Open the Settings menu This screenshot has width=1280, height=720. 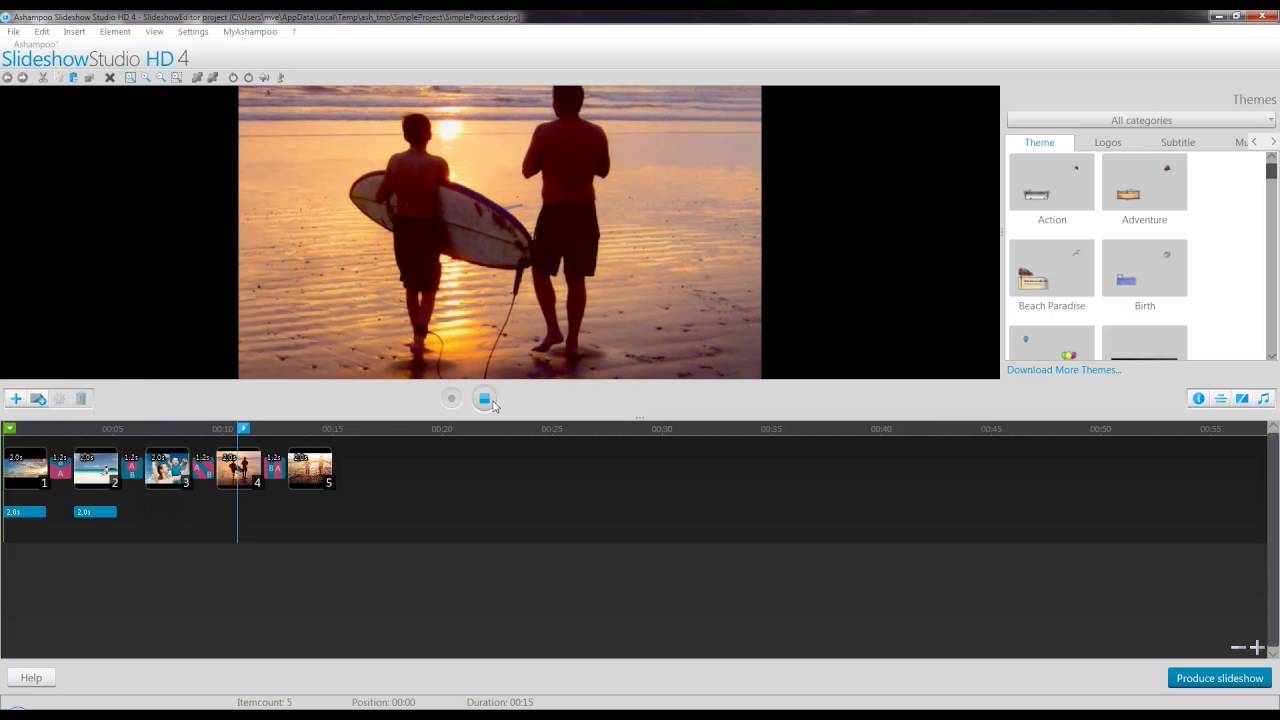(192, 31)
